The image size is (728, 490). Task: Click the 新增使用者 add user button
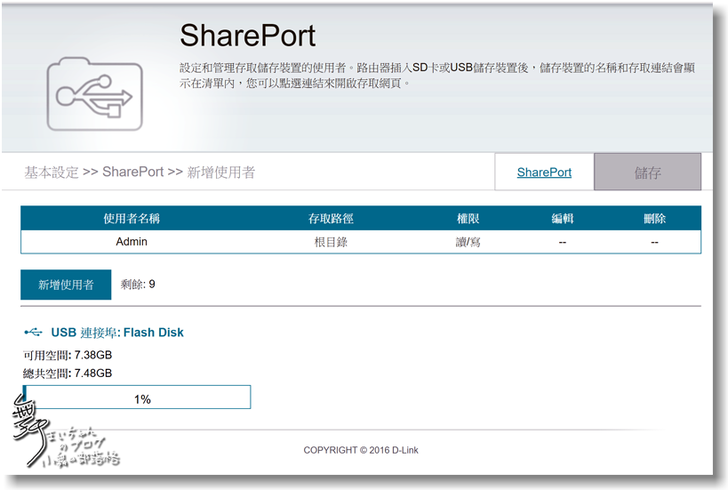click(66, 285)
